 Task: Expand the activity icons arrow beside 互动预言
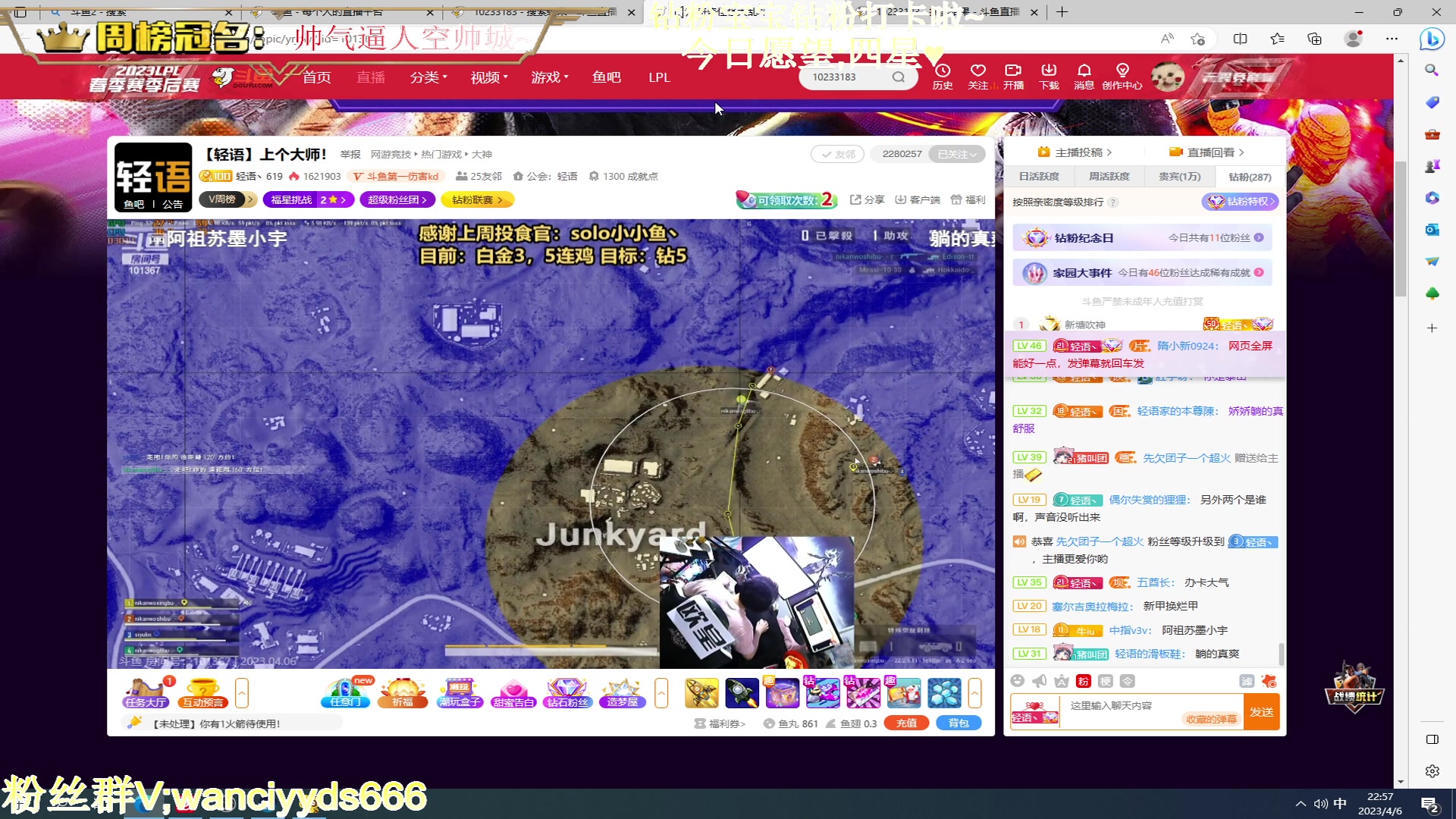(242, 693)
